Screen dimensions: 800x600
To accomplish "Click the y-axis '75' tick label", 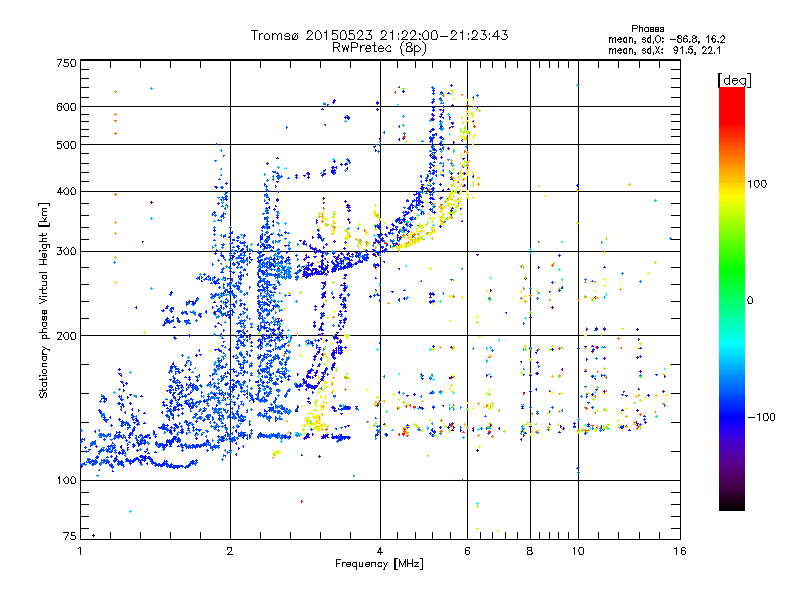I will 70,536.
